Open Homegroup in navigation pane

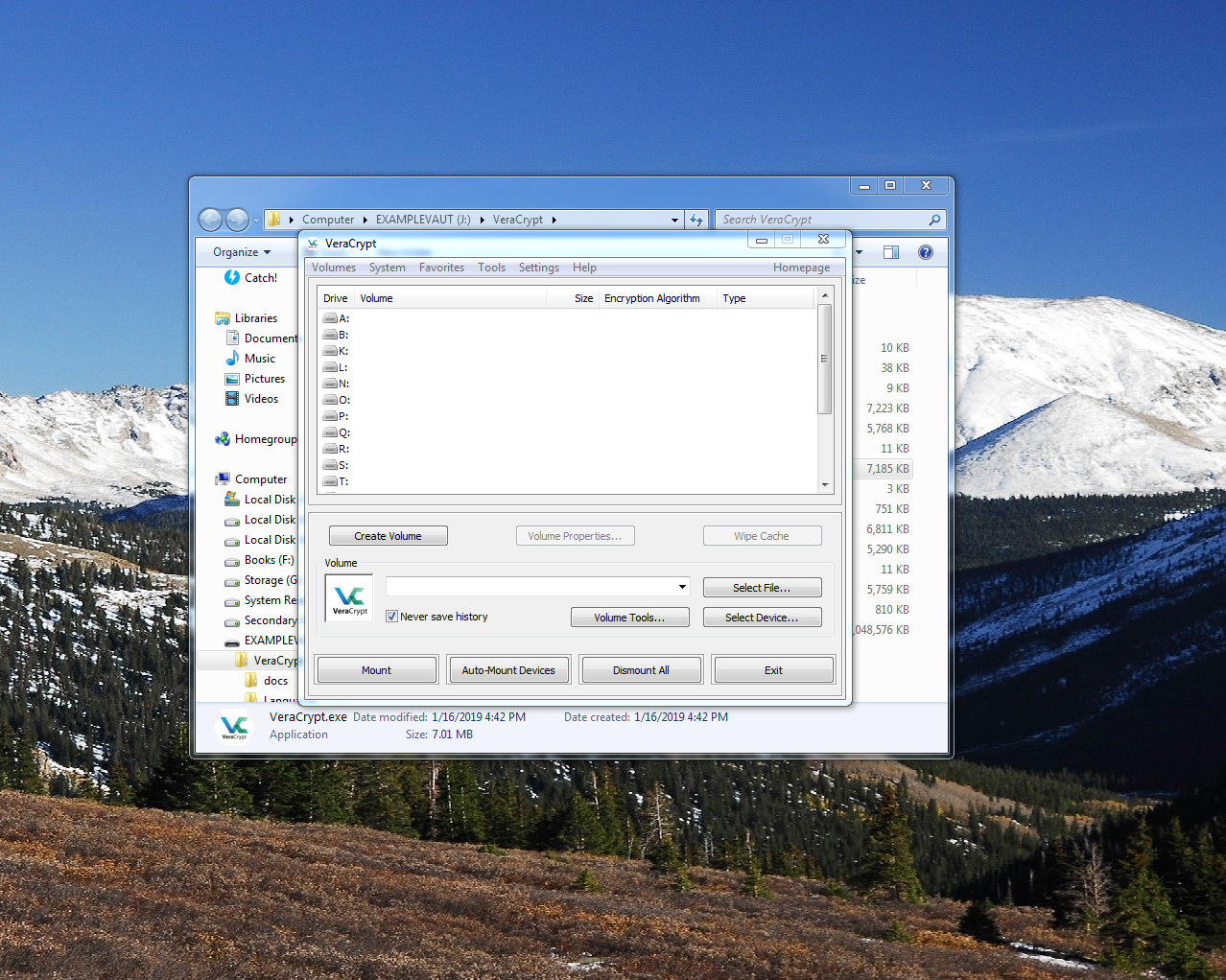tap(256, 439)
